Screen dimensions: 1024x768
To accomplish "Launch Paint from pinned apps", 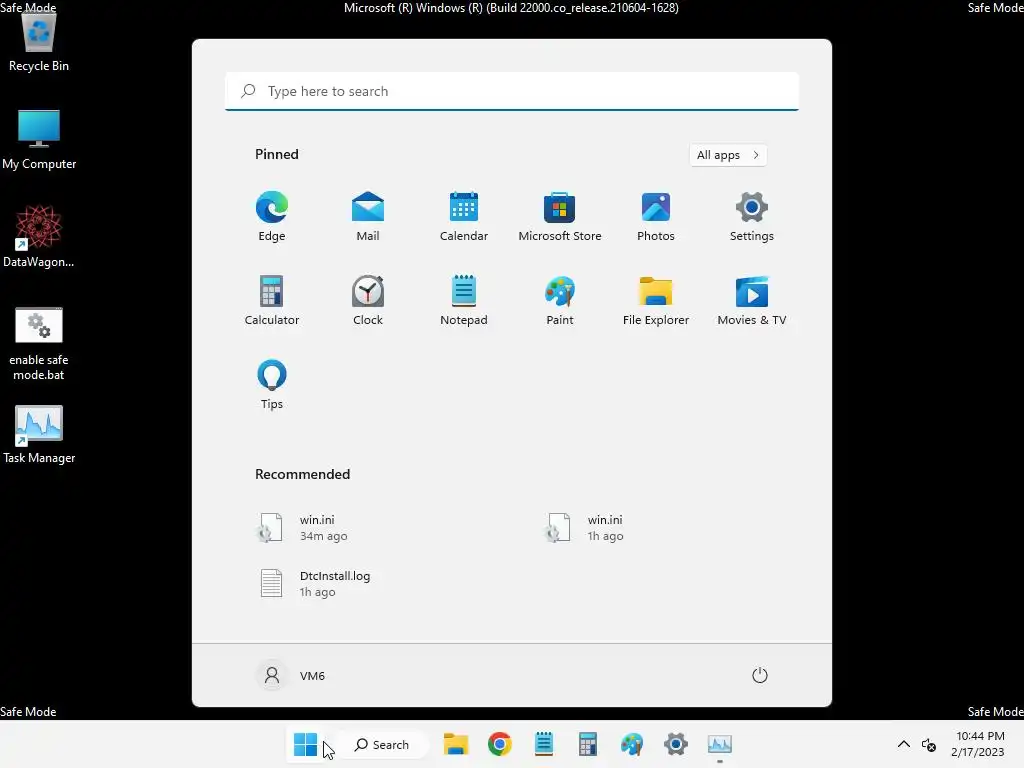I will tap(560, 300).
